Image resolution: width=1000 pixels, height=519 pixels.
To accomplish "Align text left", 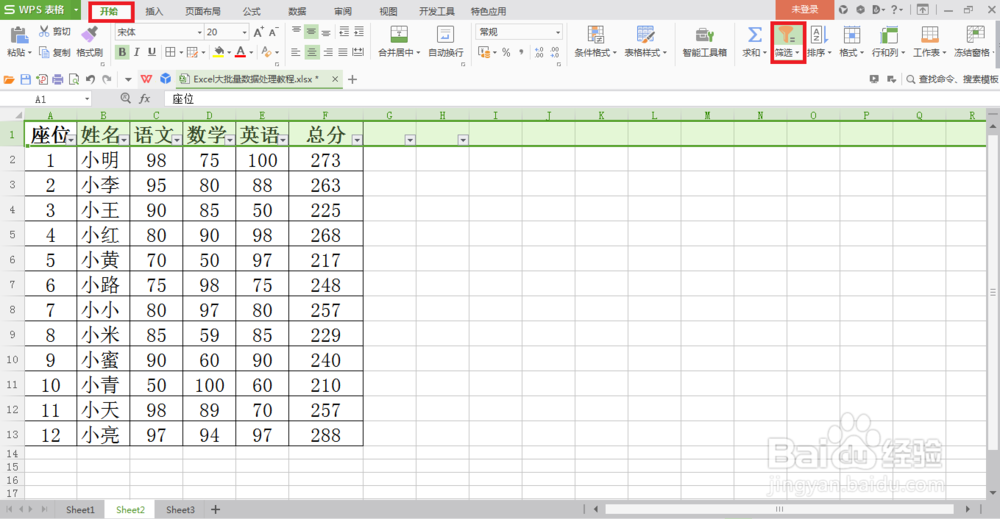I will pos(296,52).
